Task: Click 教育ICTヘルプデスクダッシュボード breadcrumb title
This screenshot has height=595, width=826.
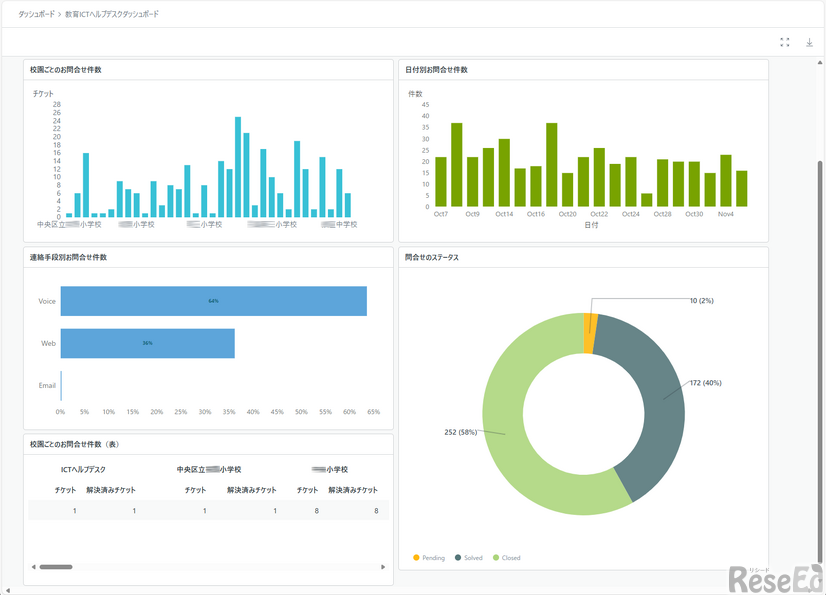Action: (x=111, y=15)
